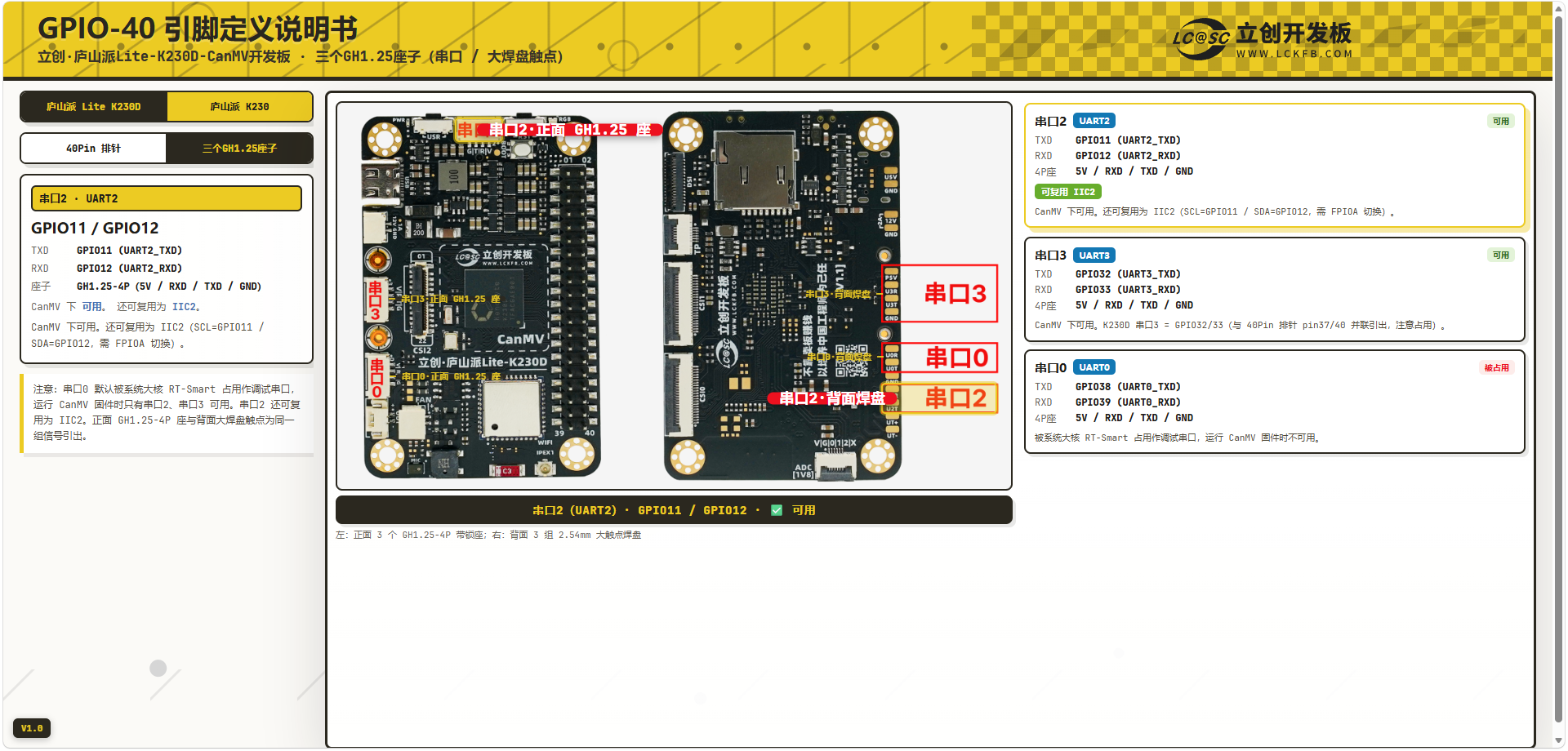Click GPIO38 (UART0_TXD) in the UART0 card
1568x751 pixels.
click(x=1128, y=387)
